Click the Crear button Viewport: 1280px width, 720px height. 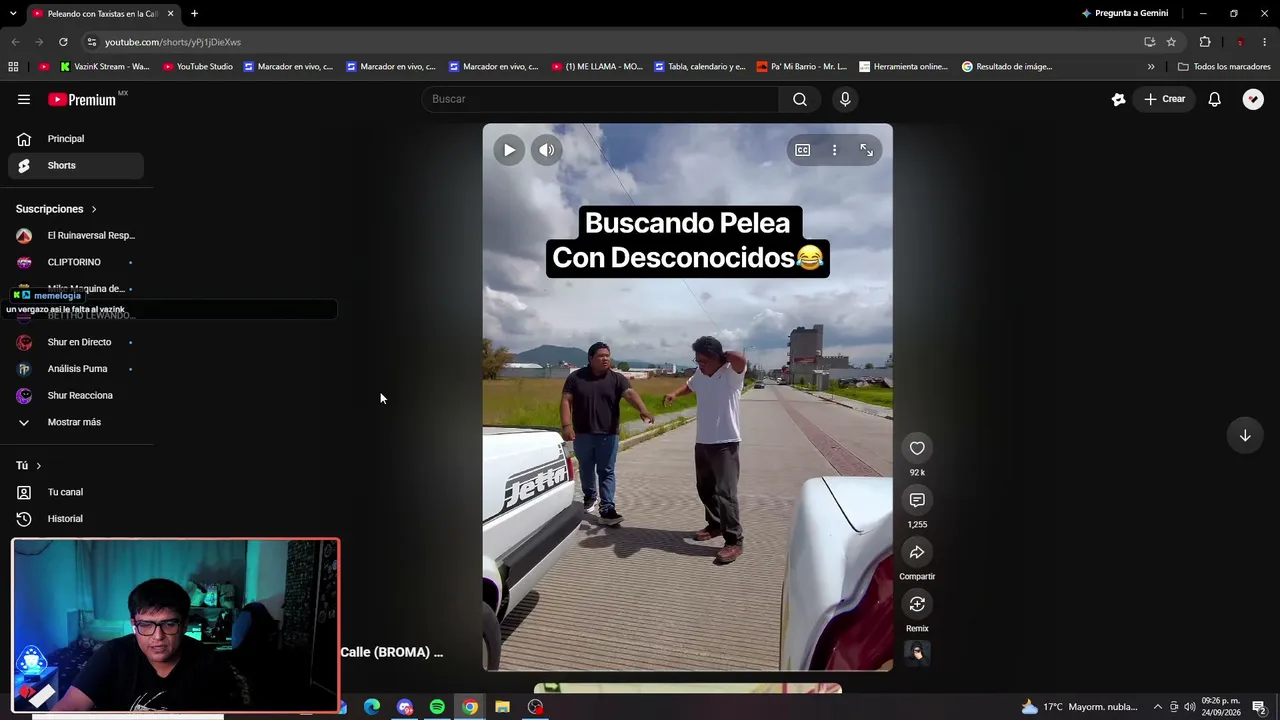(x=1165, y=99)
